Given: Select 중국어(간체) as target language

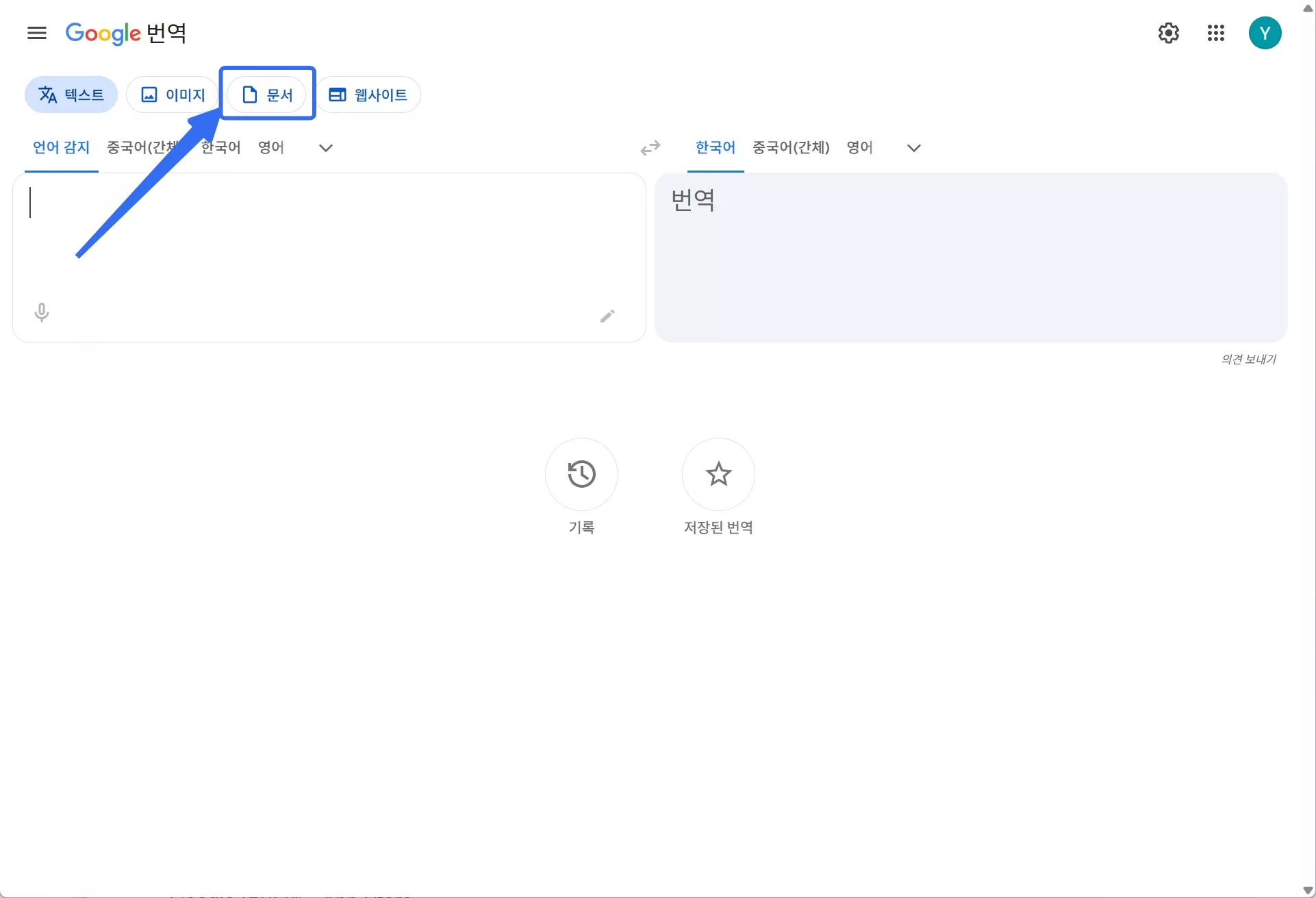Looking at the screenshot, I should 791,147.
